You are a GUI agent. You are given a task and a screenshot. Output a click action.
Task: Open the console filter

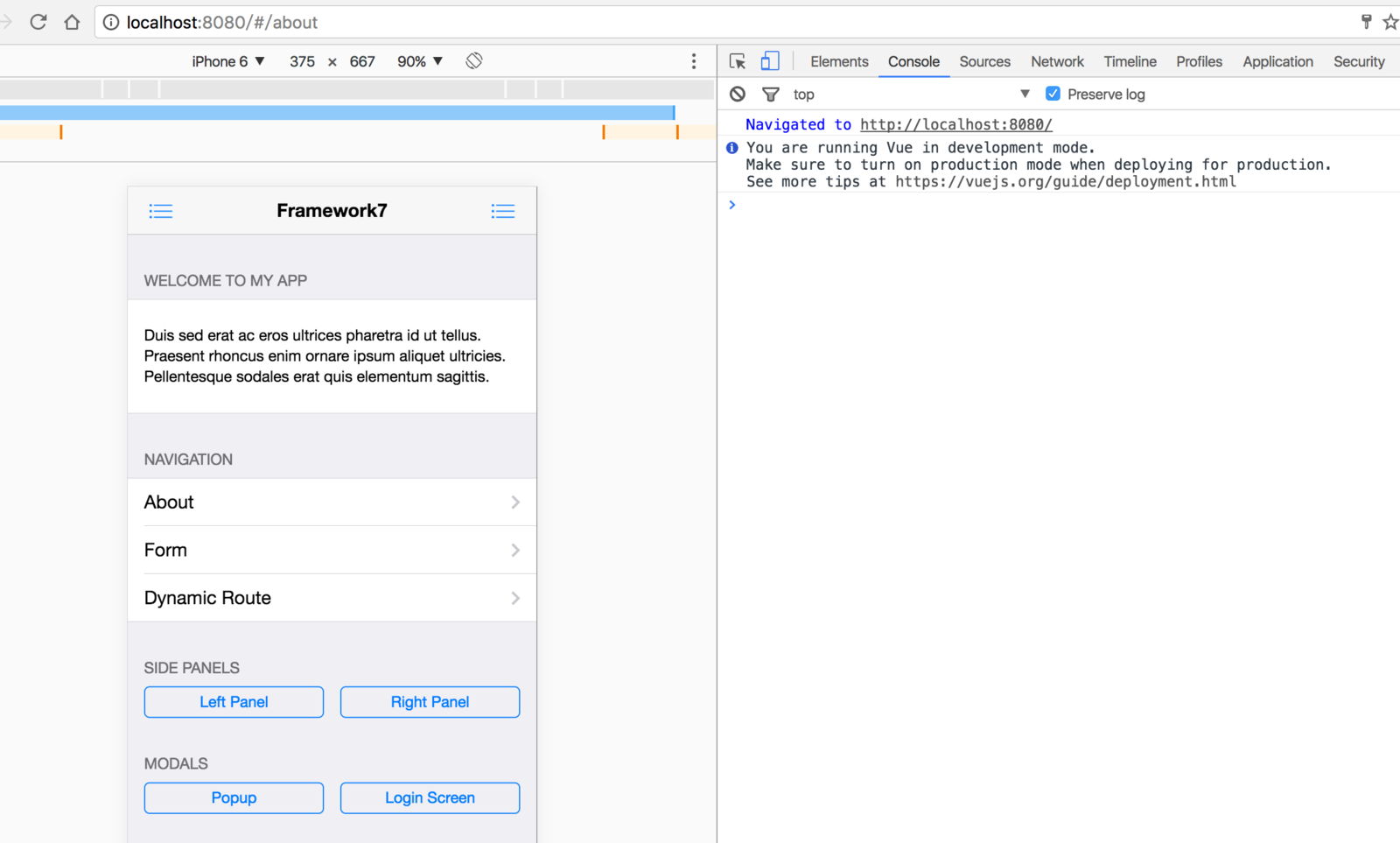(x=770, y=94)
